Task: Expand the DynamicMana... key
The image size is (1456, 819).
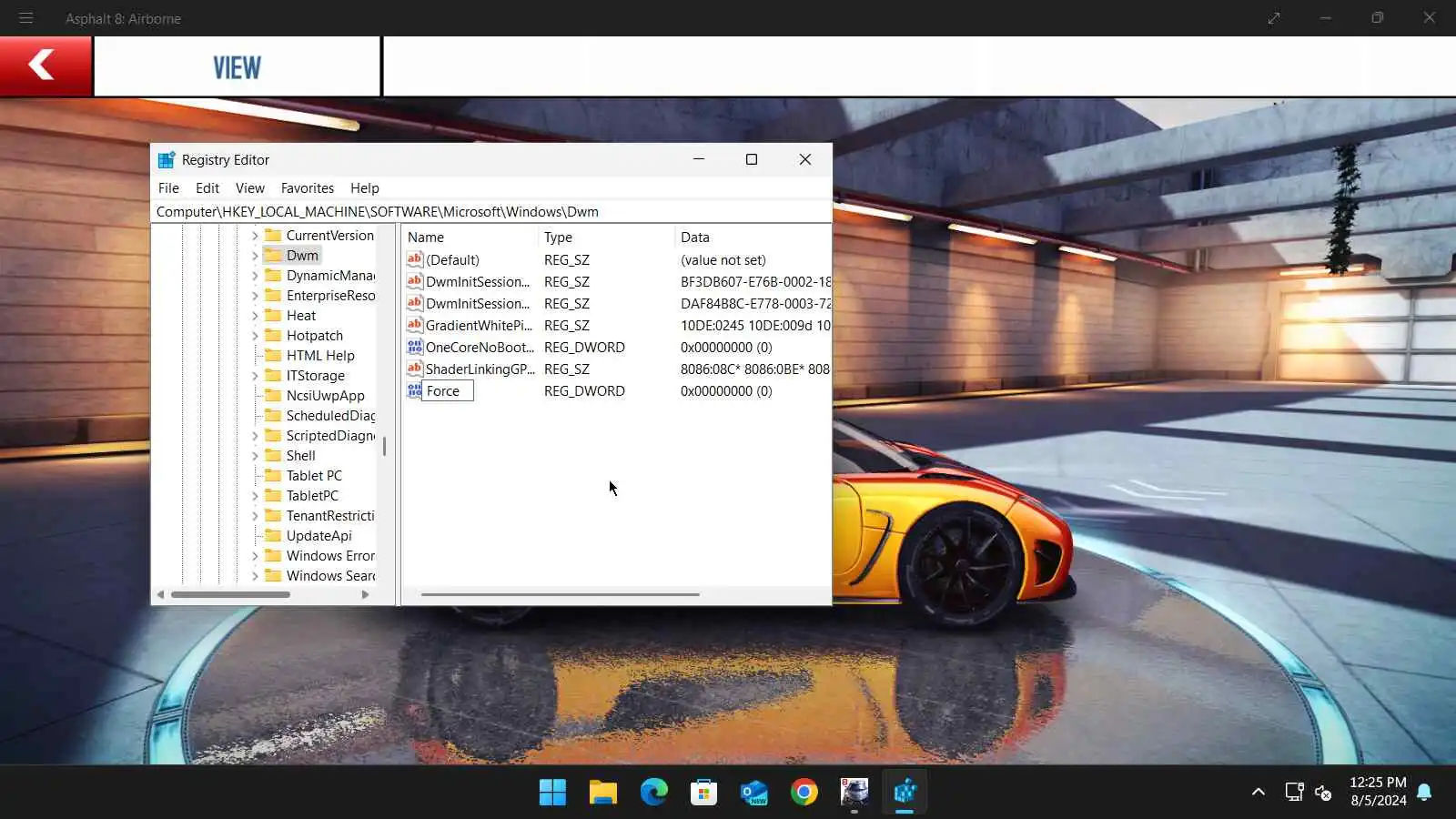Action: tap(255, 276)
